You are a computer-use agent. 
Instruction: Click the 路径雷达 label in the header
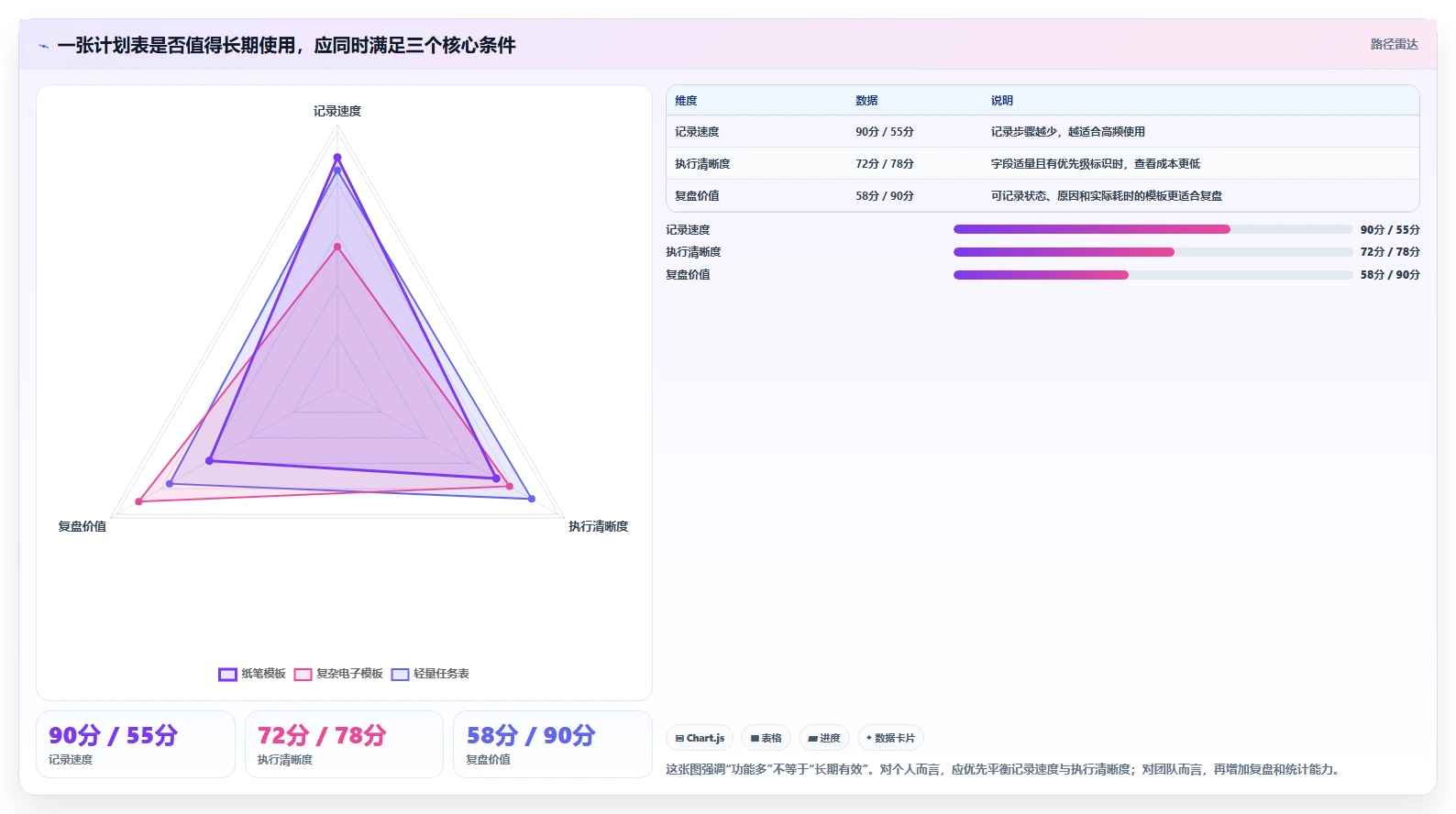[1394, 44]
